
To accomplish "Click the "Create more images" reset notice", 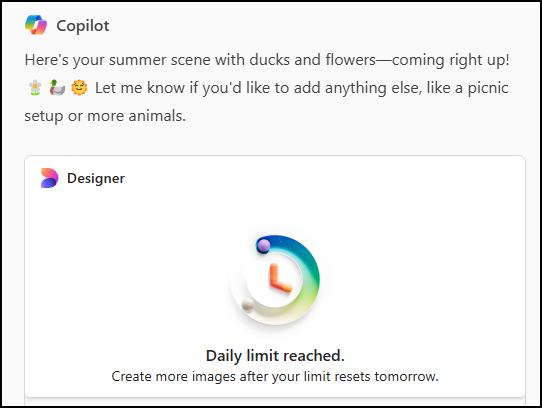I will [275, 377].
